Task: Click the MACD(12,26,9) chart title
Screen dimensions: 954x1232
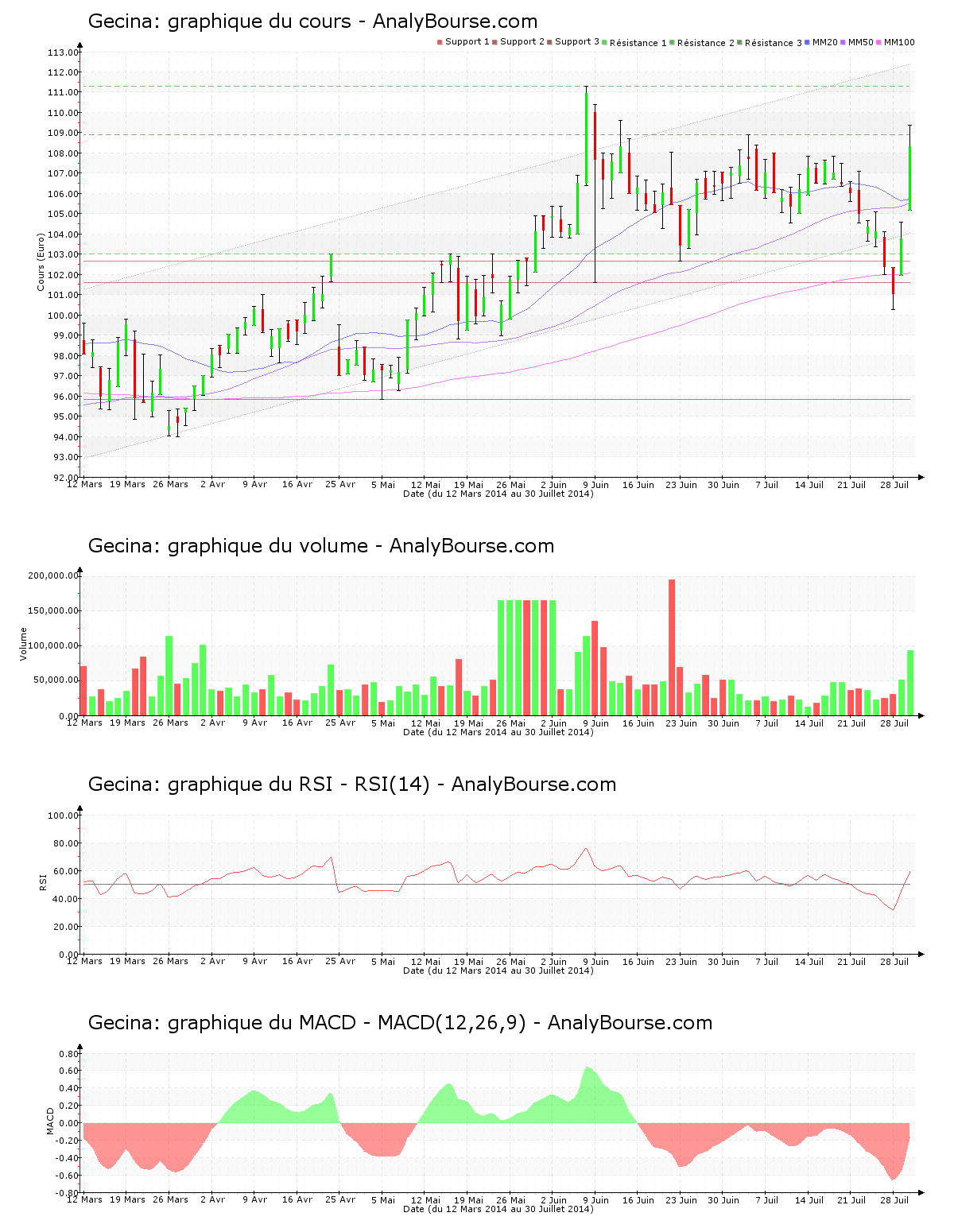Action: pyautogui.click(x=400, y=1023)
